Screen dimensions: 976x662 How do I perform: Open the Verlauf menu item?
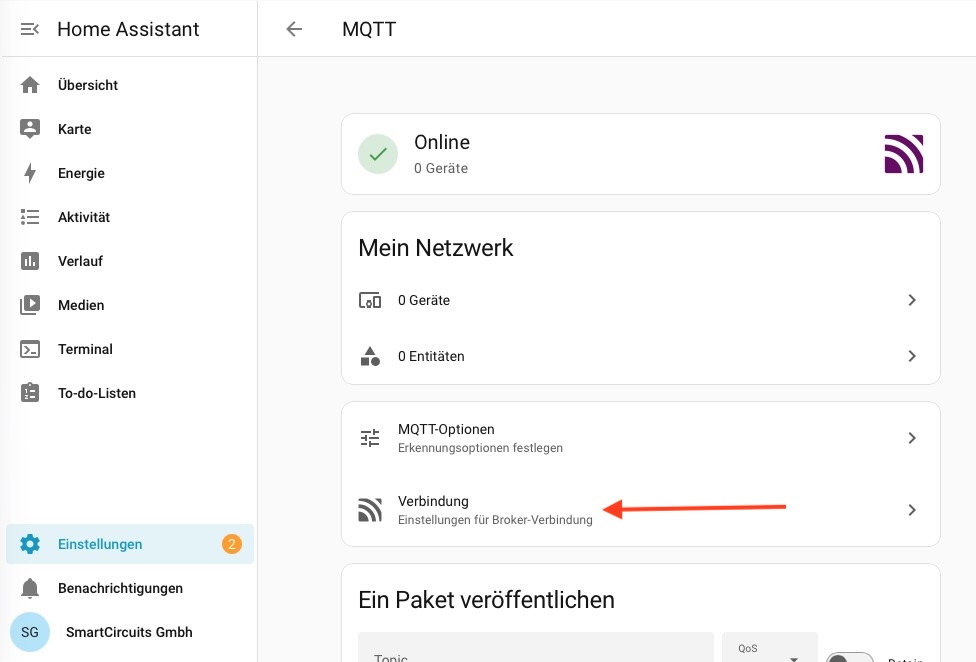(129, 261)
